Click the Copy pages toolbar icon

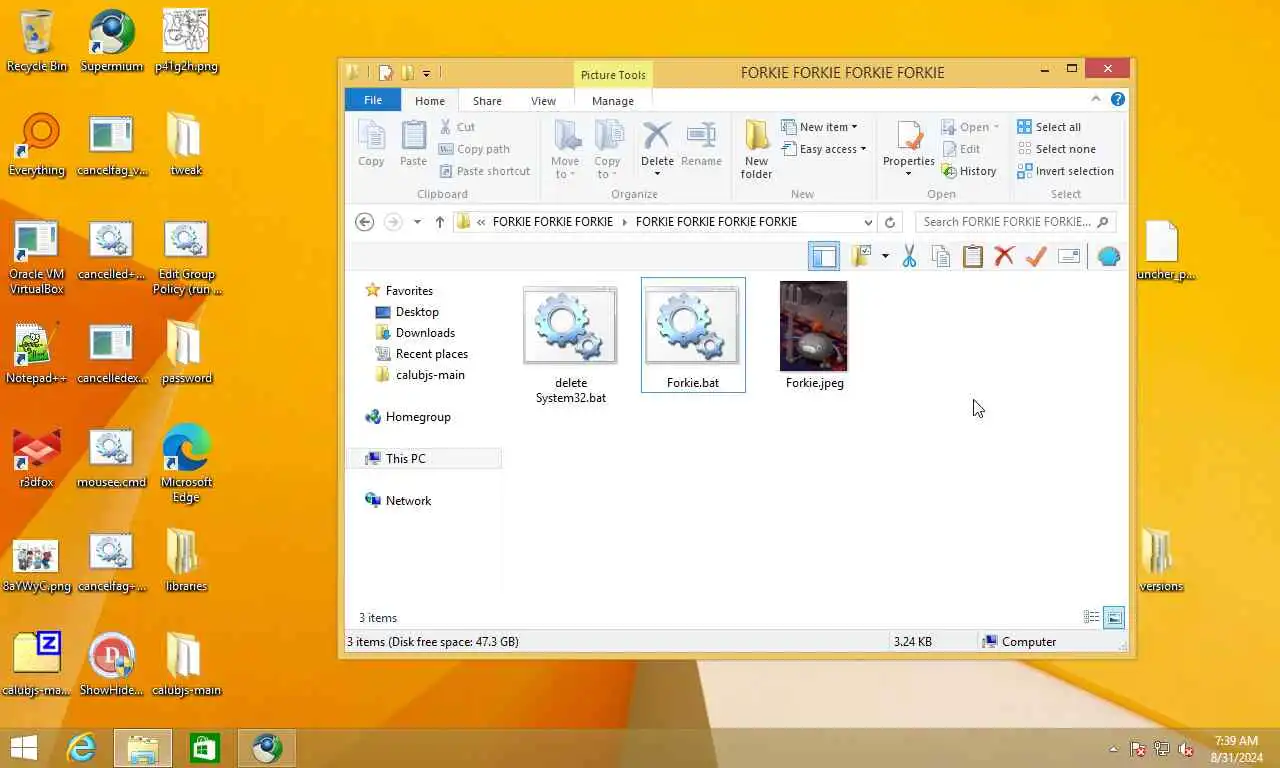click(x=941, y=257)
